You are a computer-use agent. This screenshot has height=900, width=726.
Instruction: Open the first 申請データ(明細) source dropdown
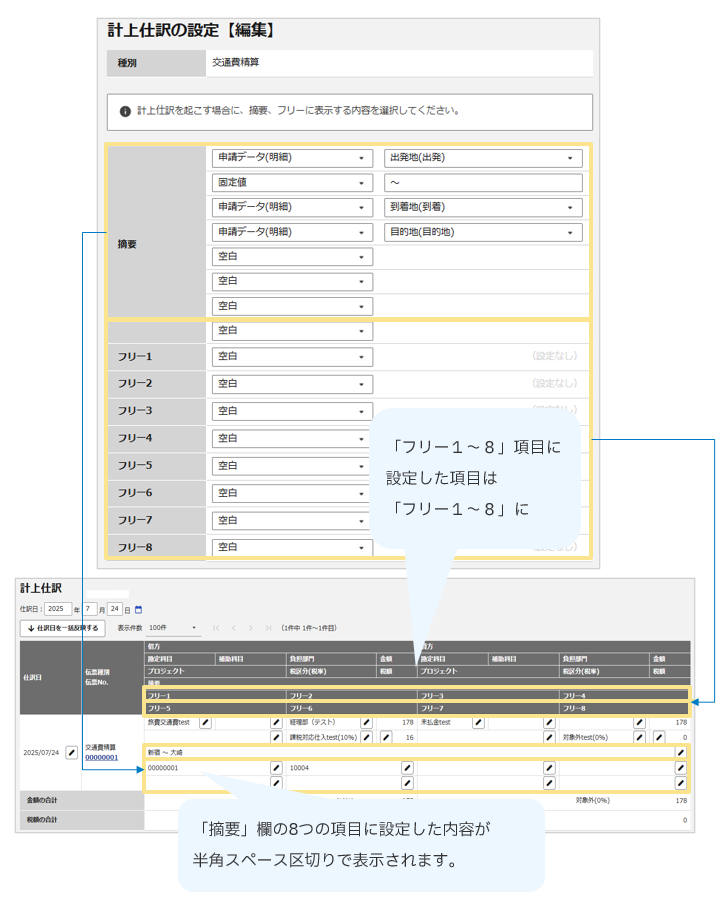tap(292, 158)
